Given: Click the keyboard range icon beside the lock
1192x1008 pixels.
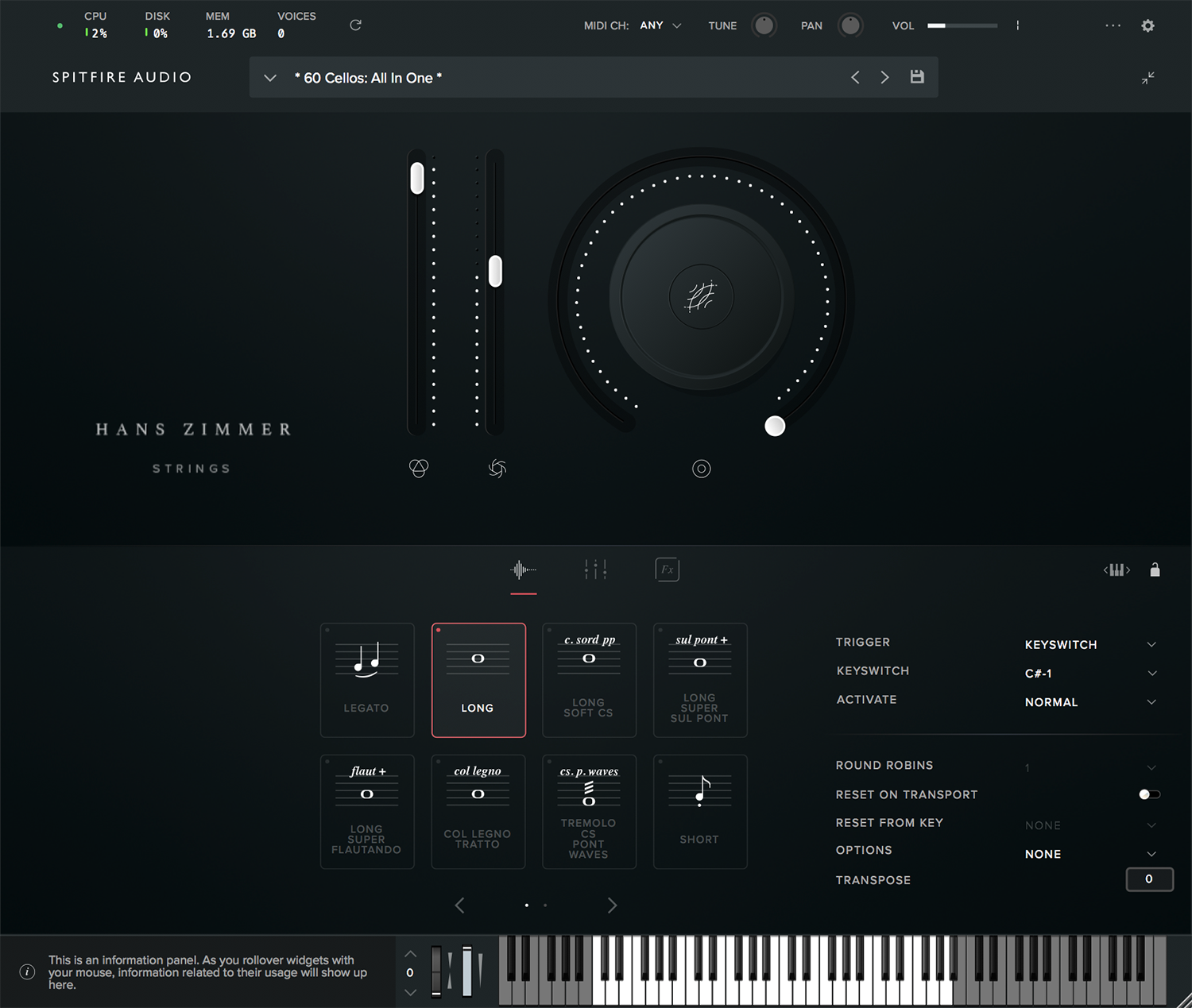Looking at the screenshot, I should click(x=1117, y=570).
